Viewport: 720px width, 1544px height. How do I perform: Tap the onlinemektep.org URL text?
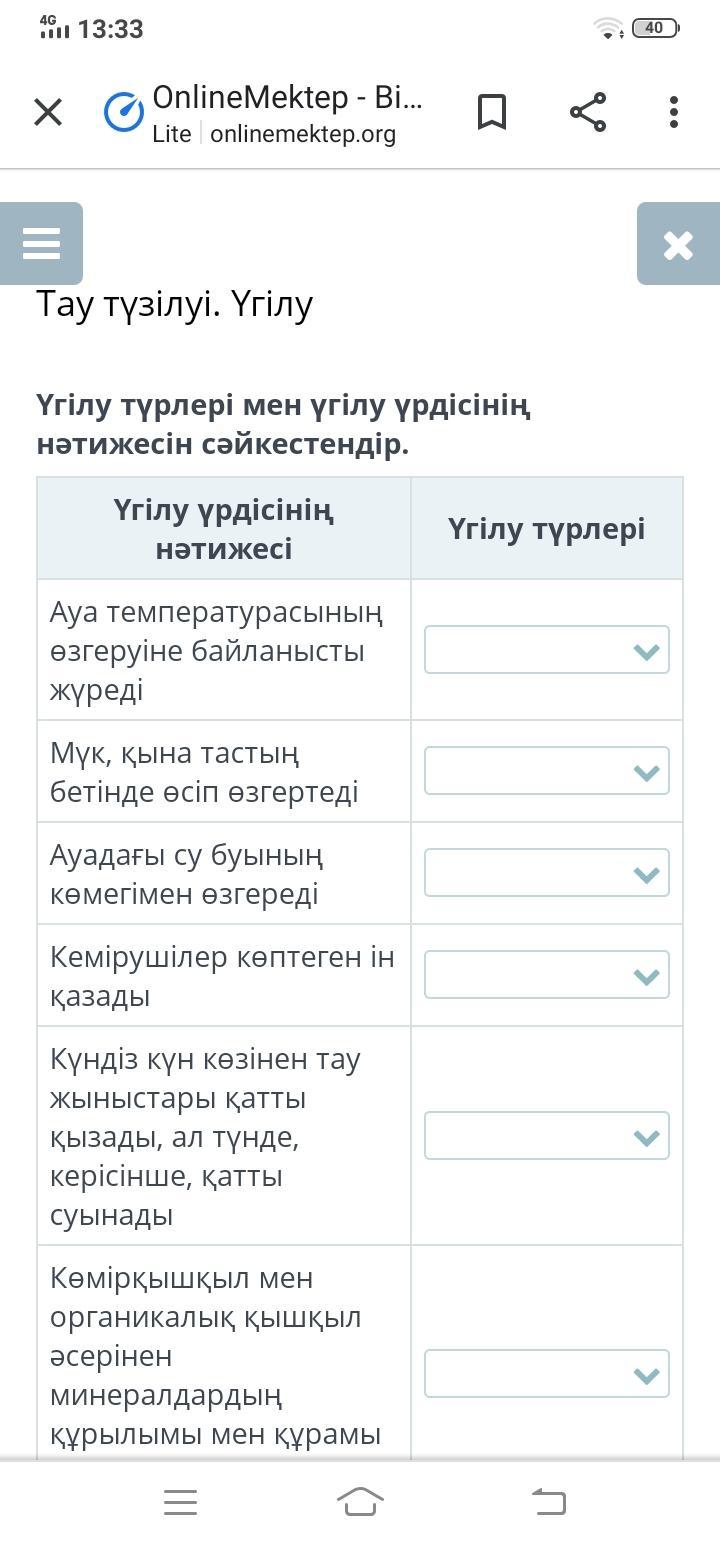303,134
